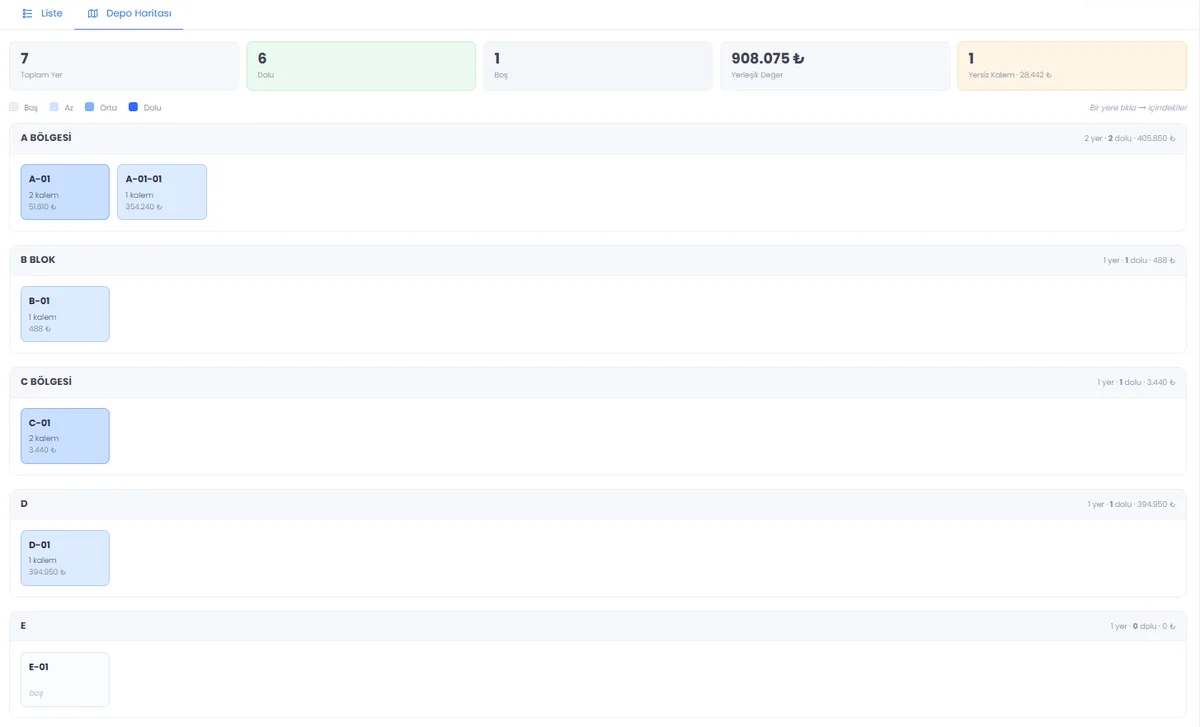Click the 908.075 ₺ value
Viewport: 1200px width, 727px height.
tap(768, 58)
